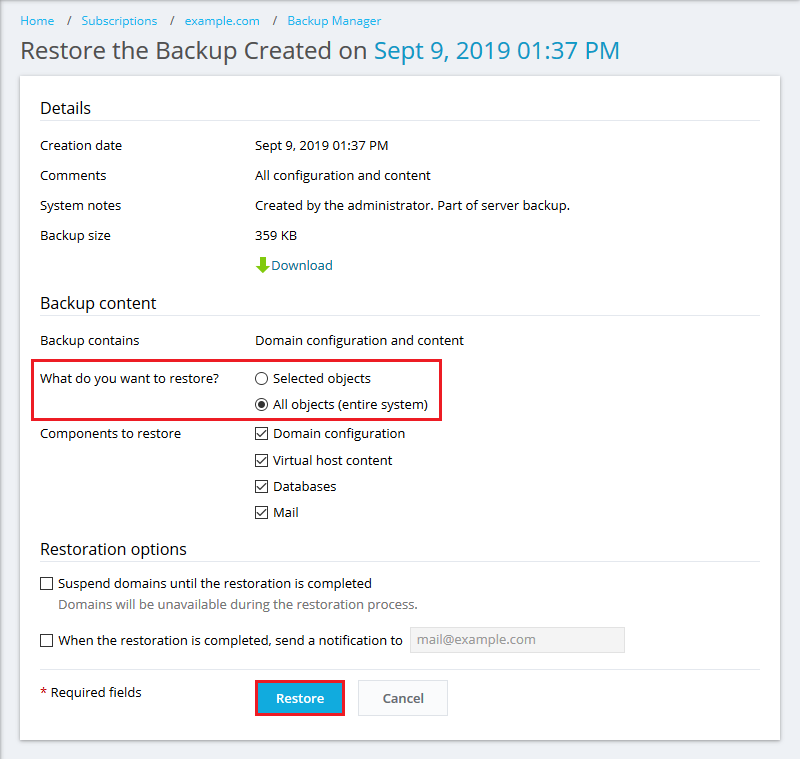This screenshot has height=759, width=800.
Task: Enable suspend domains until restoration completes
Action: (x=47, y=584)
